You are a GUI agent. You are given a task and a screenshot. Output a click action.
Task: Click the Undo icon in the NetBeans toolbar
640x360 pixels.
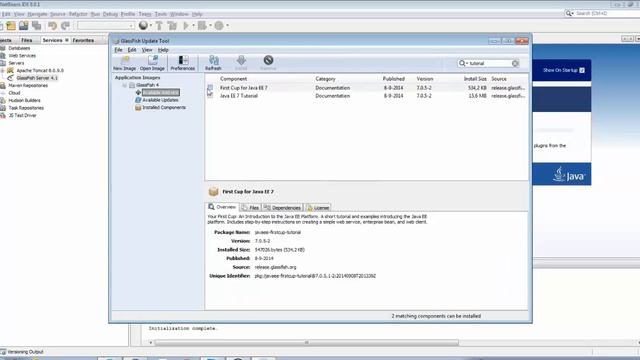coord(52,26)
